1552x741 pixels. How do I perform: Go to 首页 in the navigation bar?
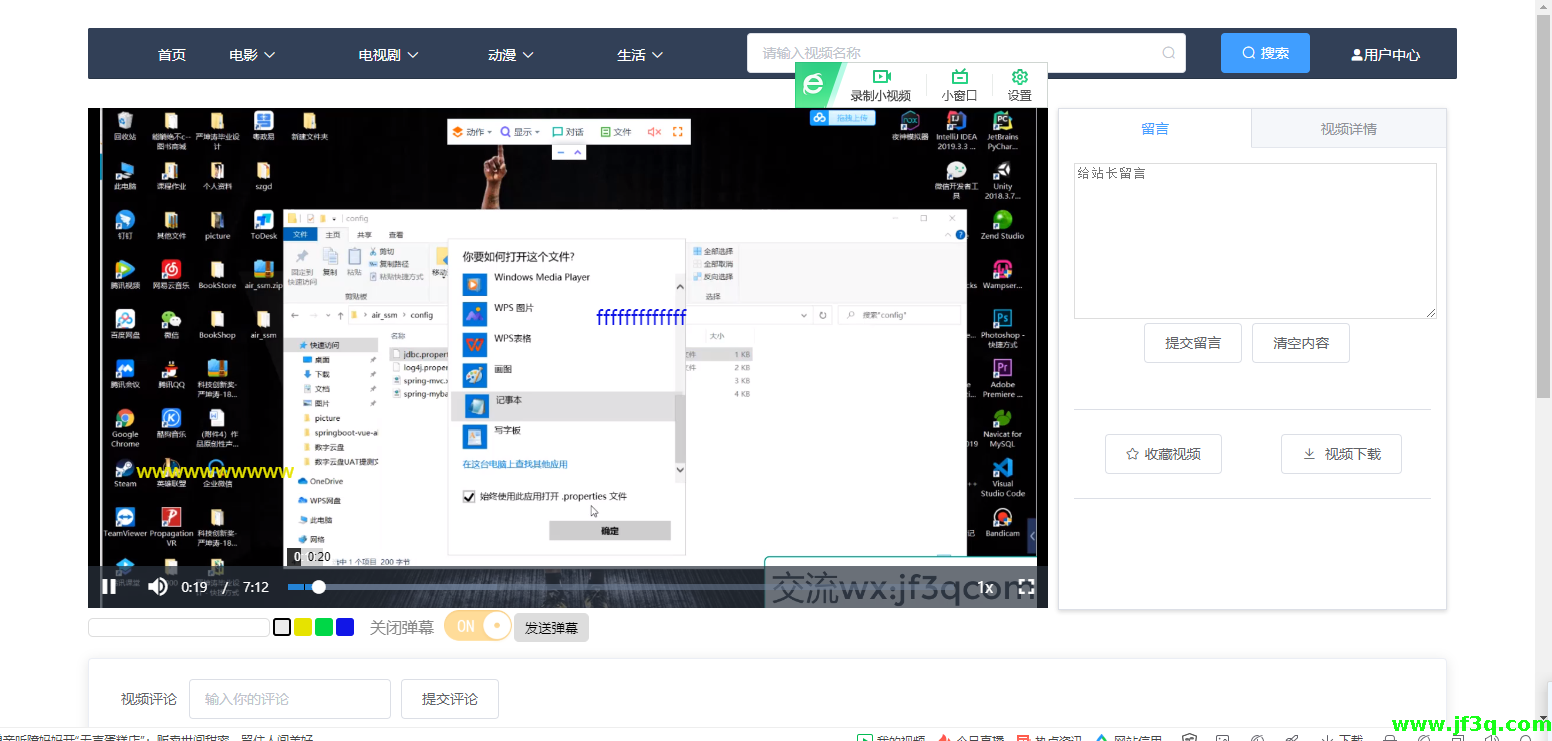coord(172,55)
